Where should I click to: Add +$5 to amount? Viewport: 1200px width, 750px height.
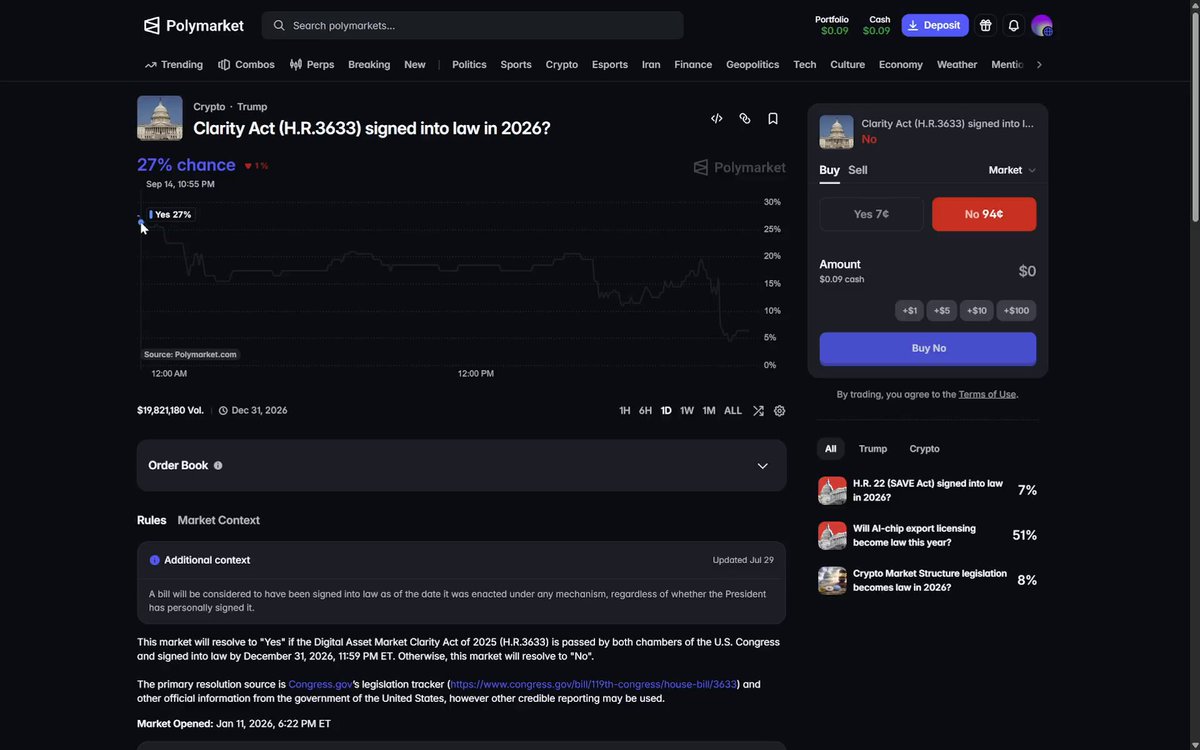coord(942,311)
